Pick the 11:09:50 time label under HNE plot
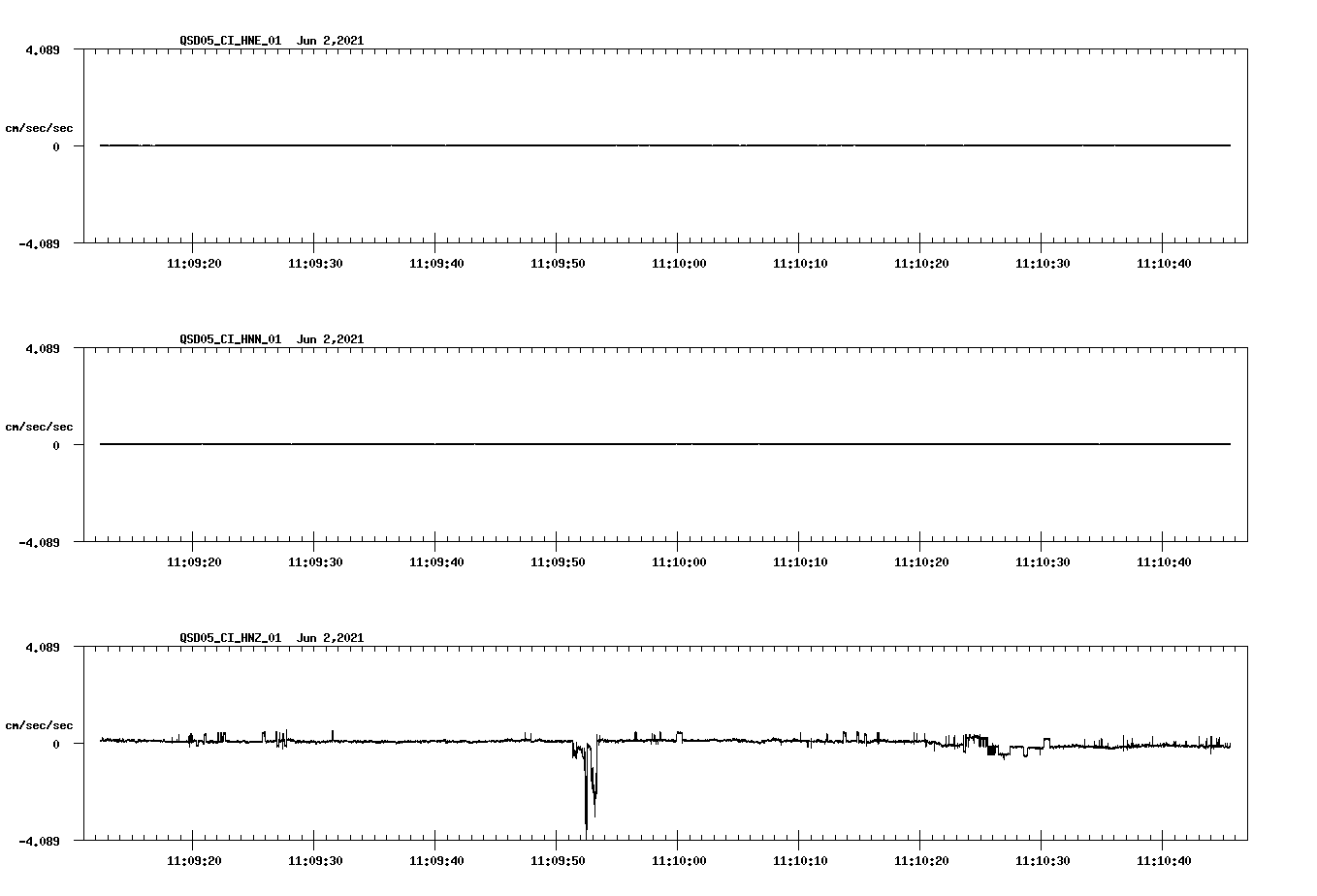Viewport: 1317px width, 896px height. click(x=558, y=263)
